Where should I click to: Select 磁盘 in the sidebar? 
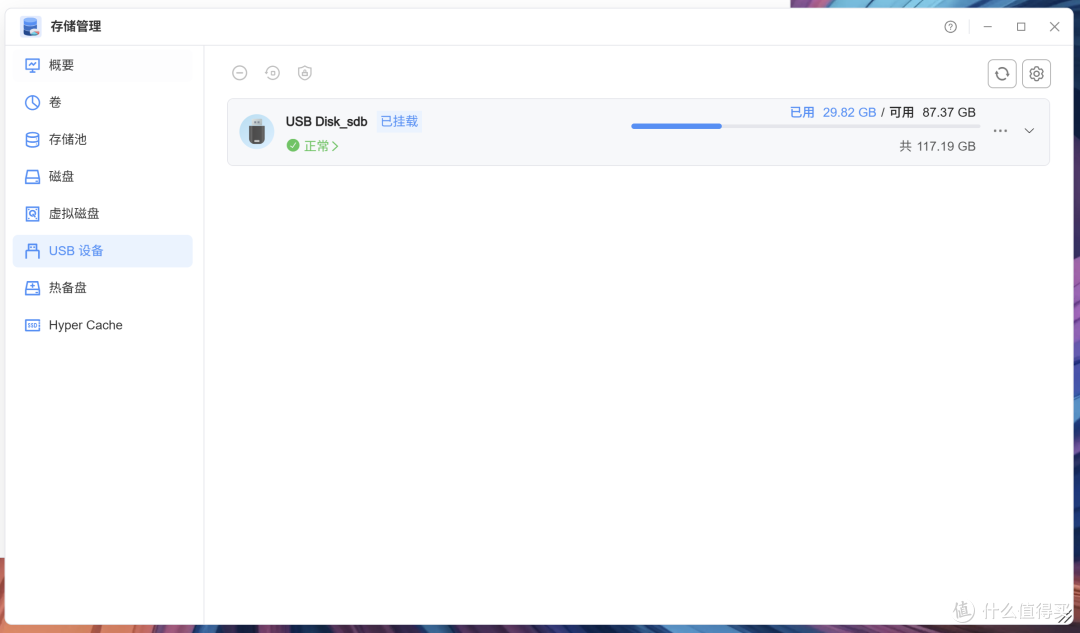coord(103,177)
